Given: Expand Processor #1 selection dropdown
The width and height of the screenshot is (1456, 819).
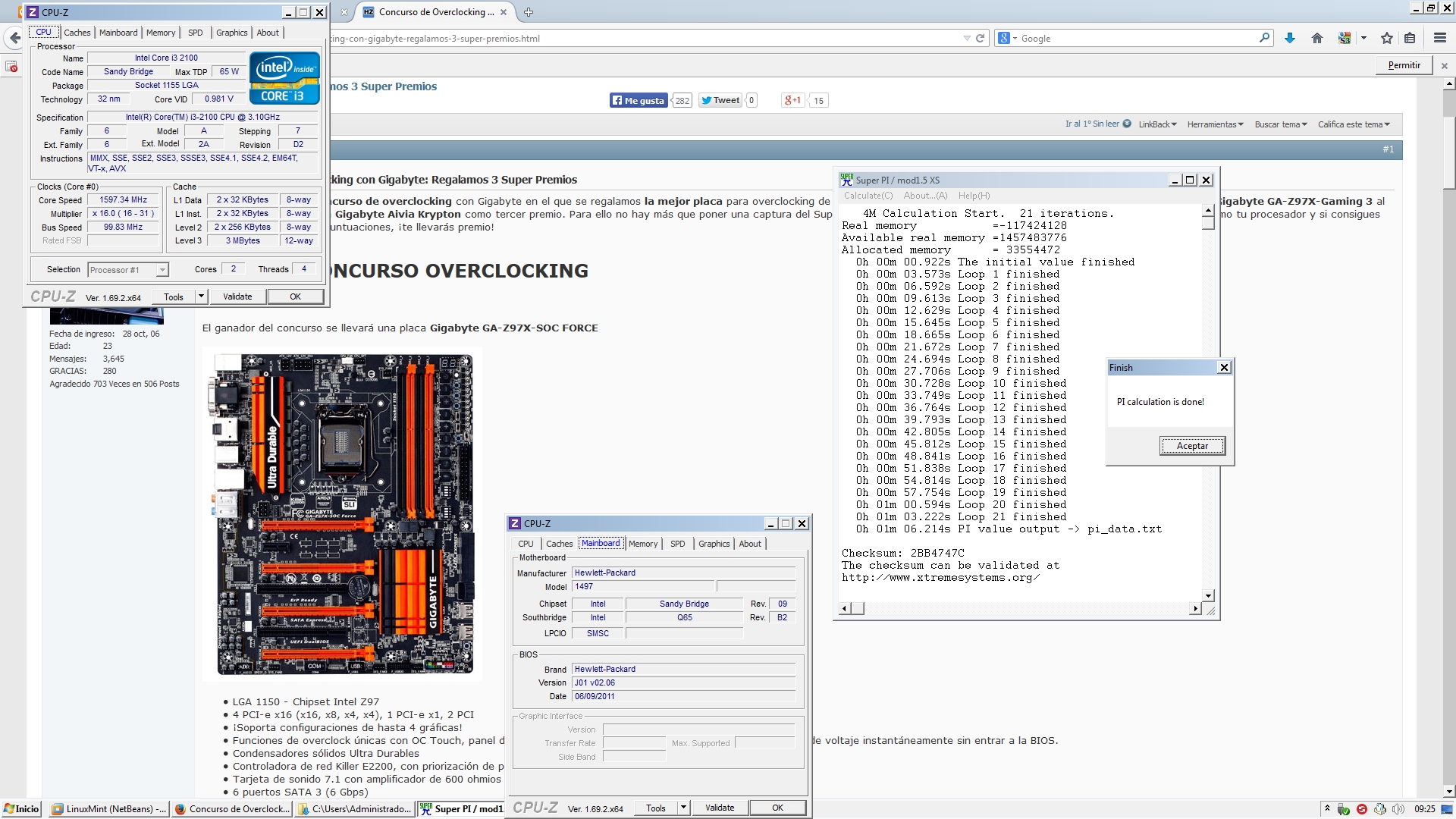Looking at the screenshot, I should (162, 270).
